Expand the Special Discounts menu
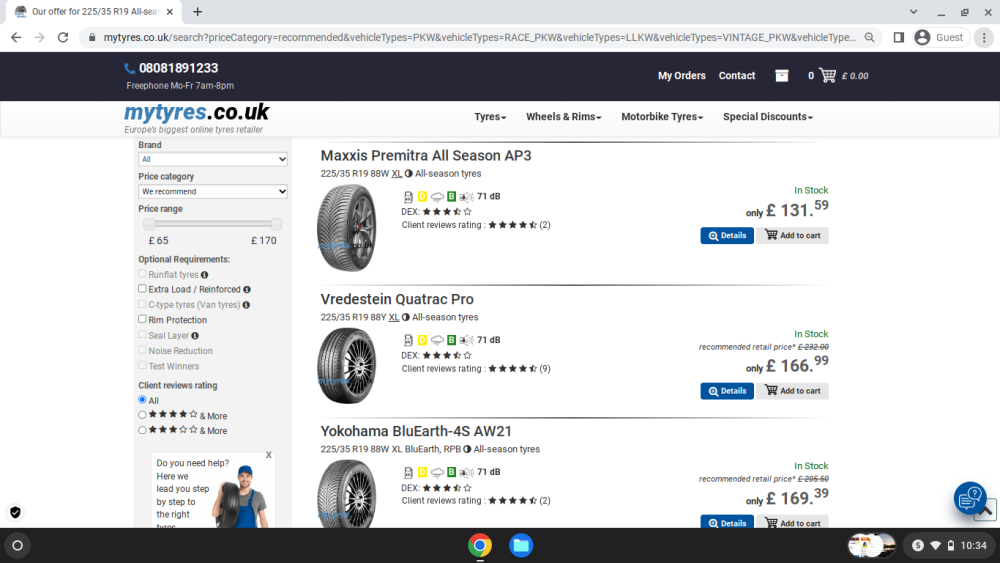Screen dimensions: 1000x563 [768, 117]
